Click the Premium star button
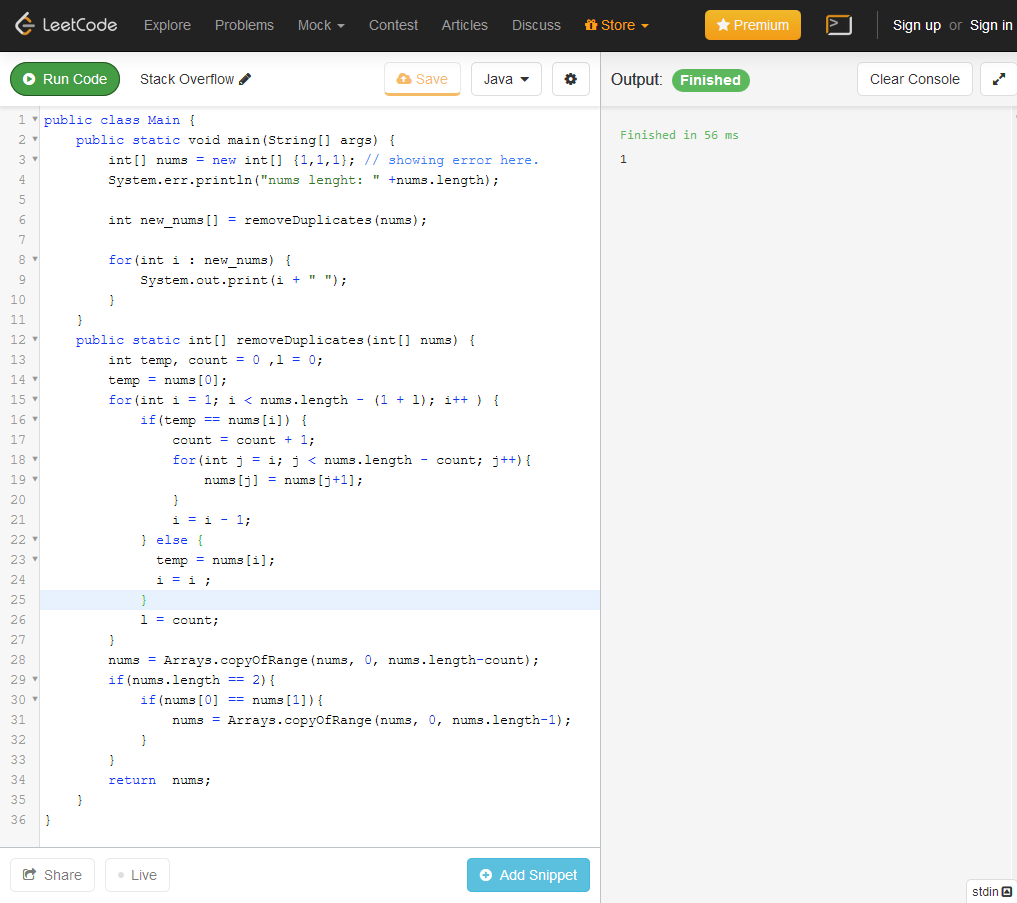This screenshot has width=1017, height=903. [752, 24]
